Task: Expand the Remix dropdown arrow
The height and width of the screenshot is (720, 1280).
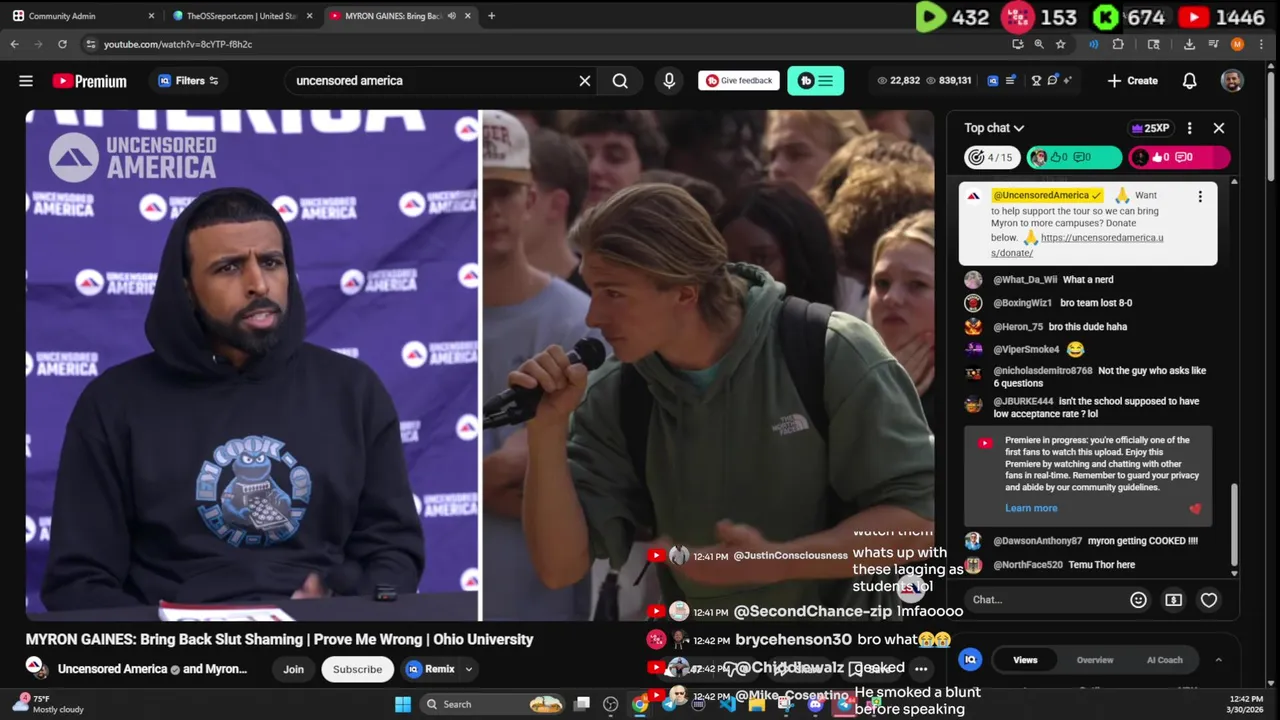Action: point(468,669)
